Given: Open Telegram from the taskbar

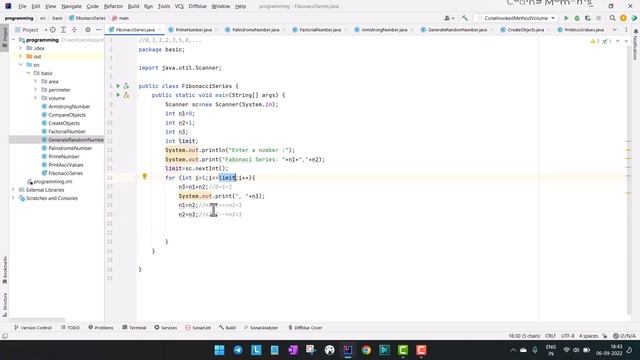Looking at the screenshot, I should 238,350.
